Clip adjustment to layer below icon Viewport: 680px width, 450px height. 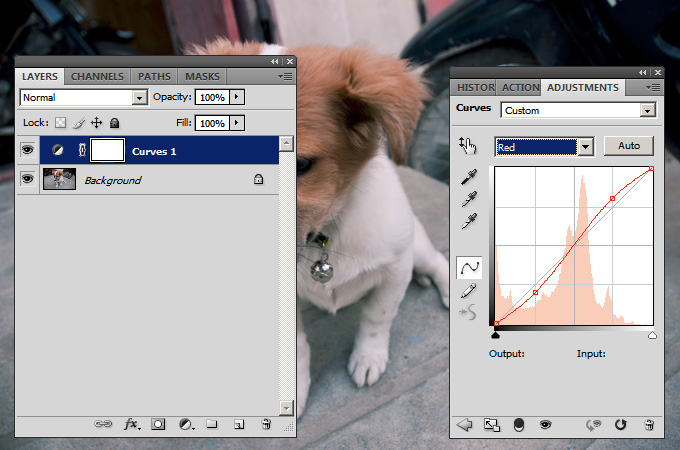tap(519, 425)
